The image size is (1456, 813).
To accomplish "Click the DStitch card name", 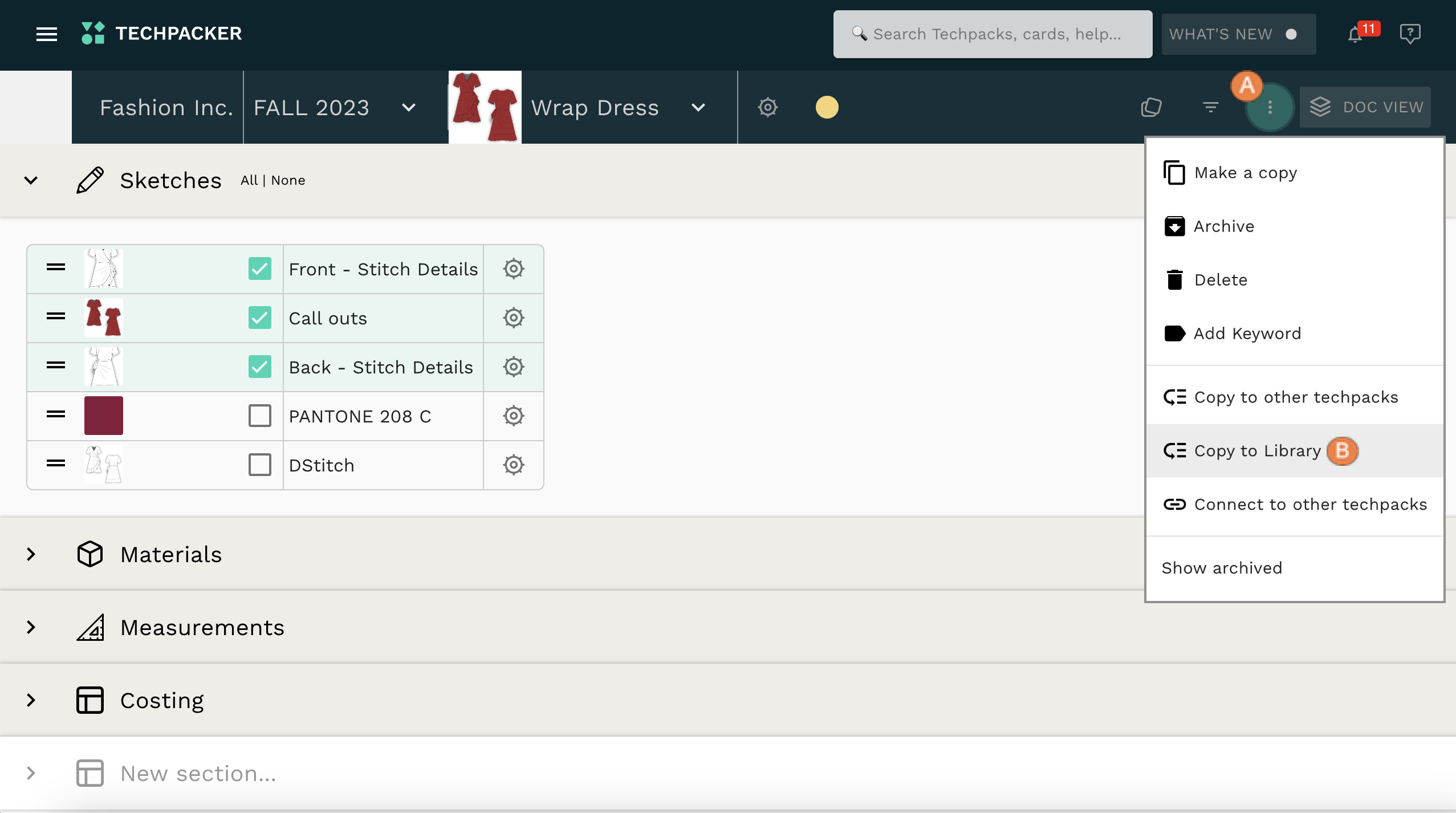I will tap(322, 465).
